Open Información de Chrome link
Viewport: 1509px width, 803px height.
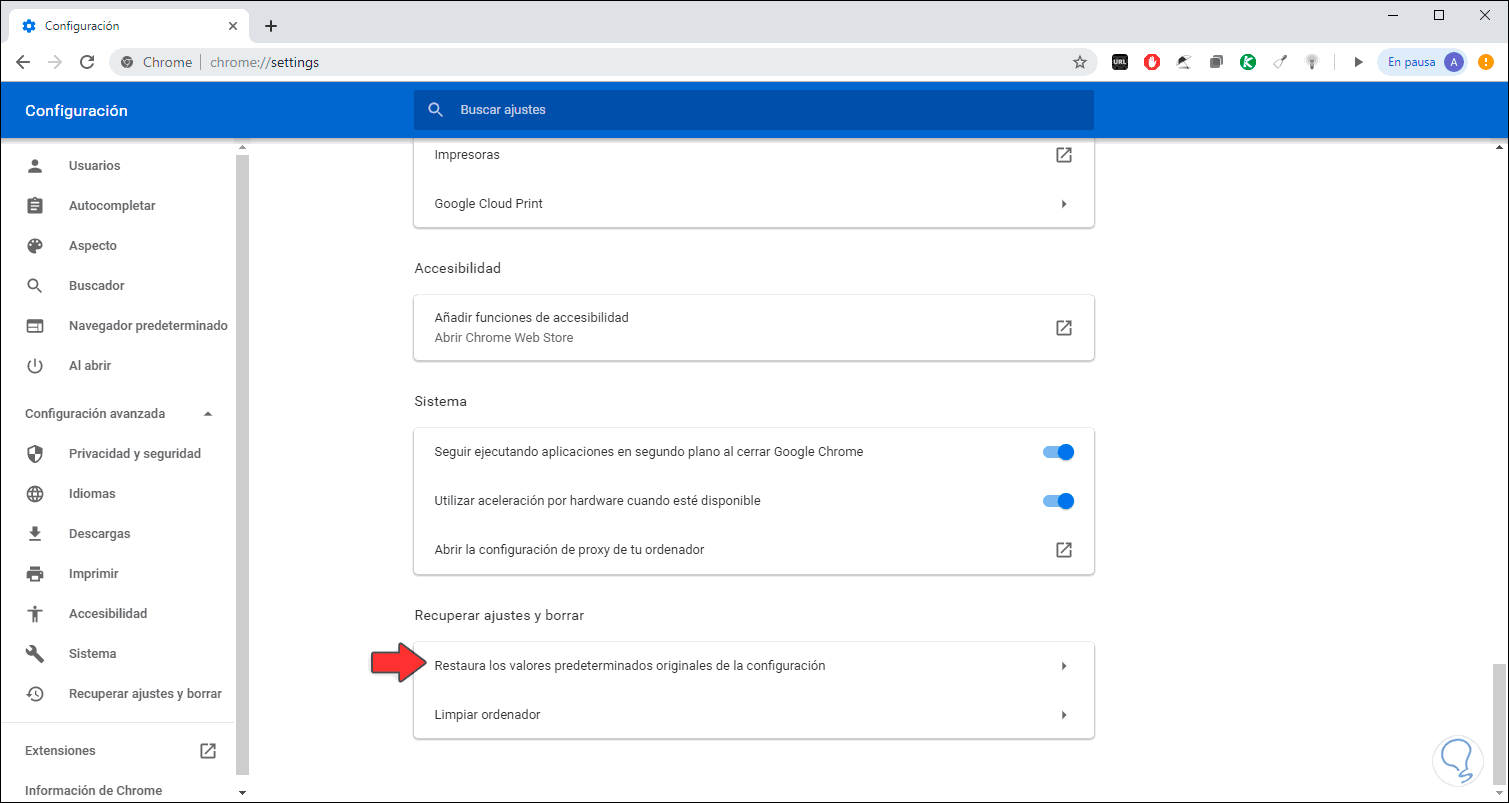[x=93, y=790]
